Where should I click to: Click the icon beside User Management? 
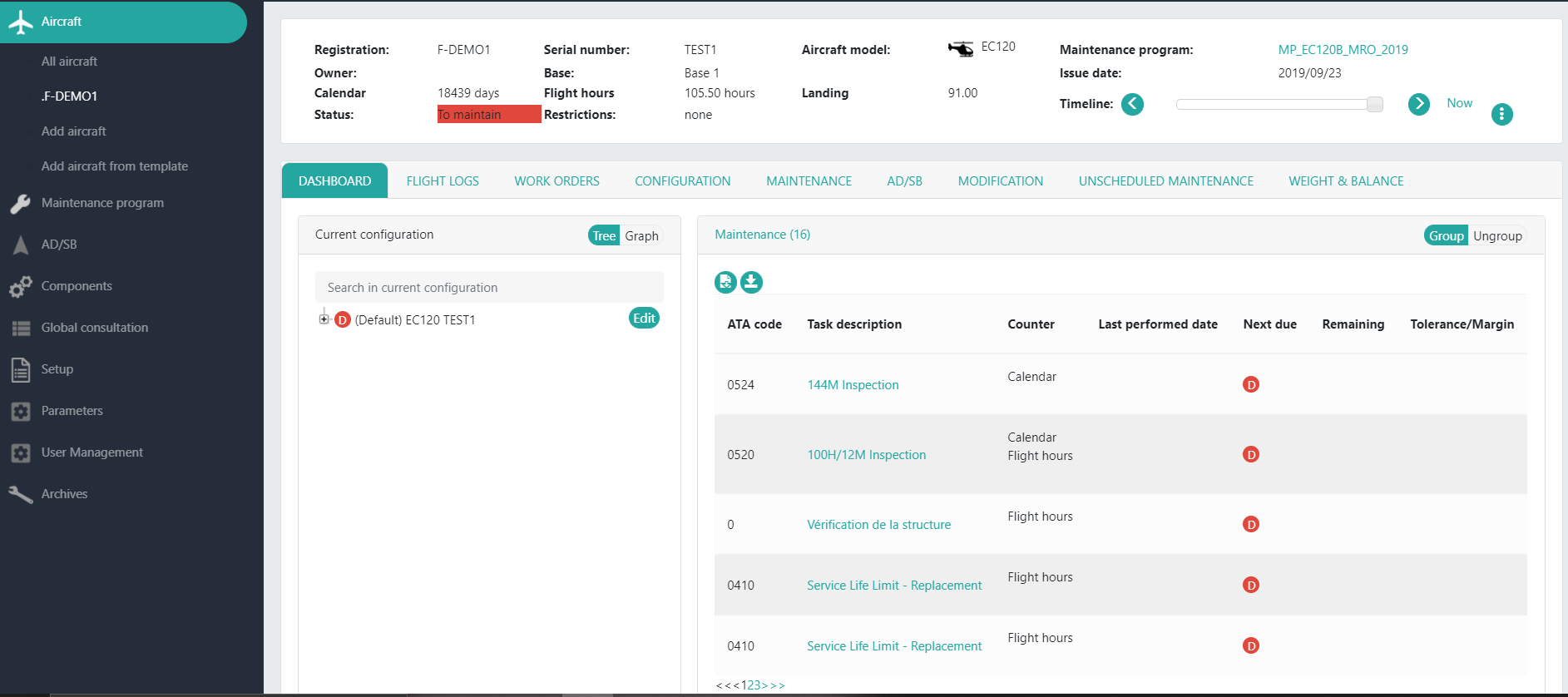(x=21, y=453)
